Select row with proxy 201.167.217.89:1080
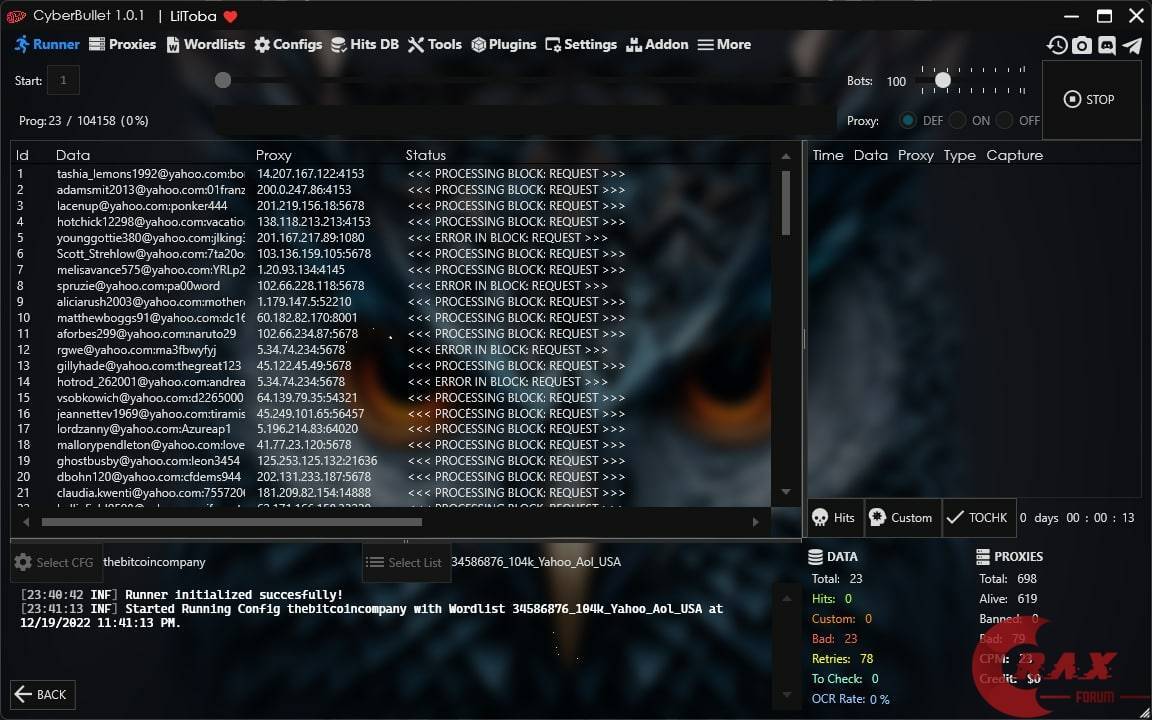 coord(393,238)
